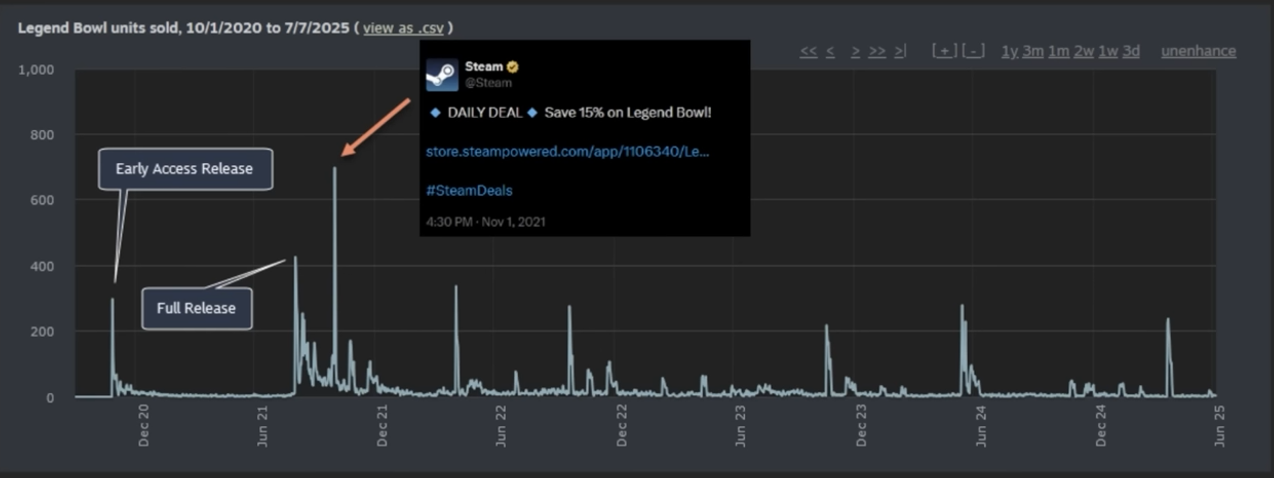Click the 'Dec 21' x-axis label
Image resolution: width=1274 pixels, height=478 pixels.
click(382, 425)
